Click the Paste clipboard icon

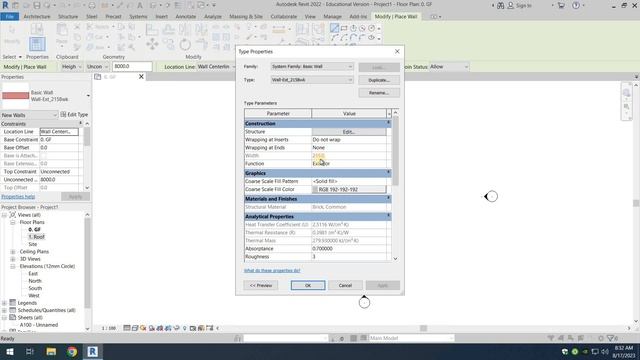(62, 30)
